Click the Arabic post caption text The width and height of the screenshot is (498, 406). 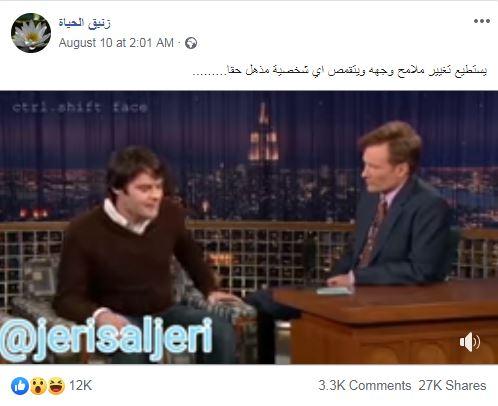point(340,71)
